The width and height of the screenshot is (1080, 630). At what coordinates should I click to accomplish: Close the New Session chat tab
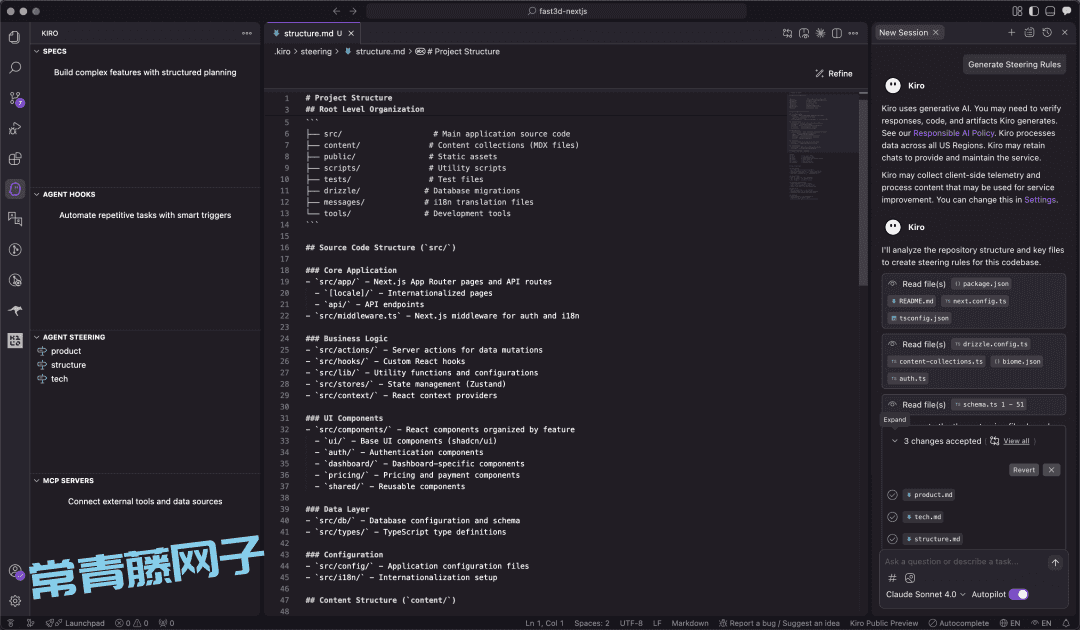click(x=935, y=32)
